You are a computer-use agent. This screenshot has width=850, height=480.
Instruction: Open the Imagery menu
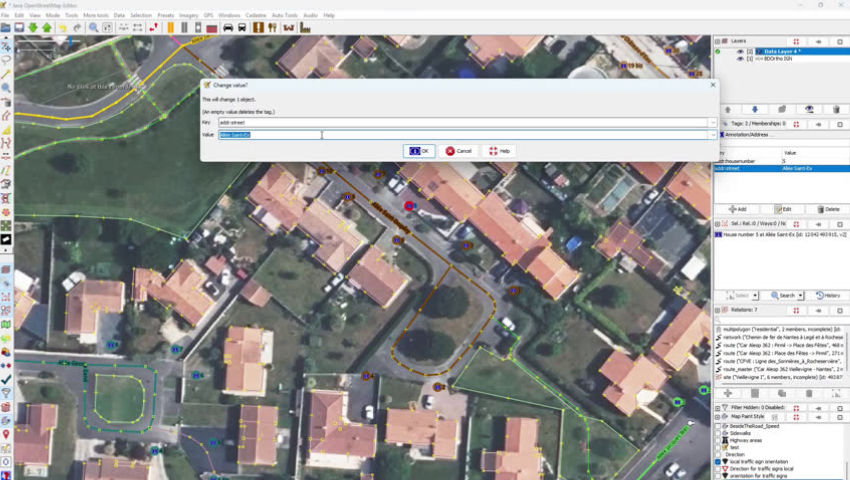click(188, 16)
